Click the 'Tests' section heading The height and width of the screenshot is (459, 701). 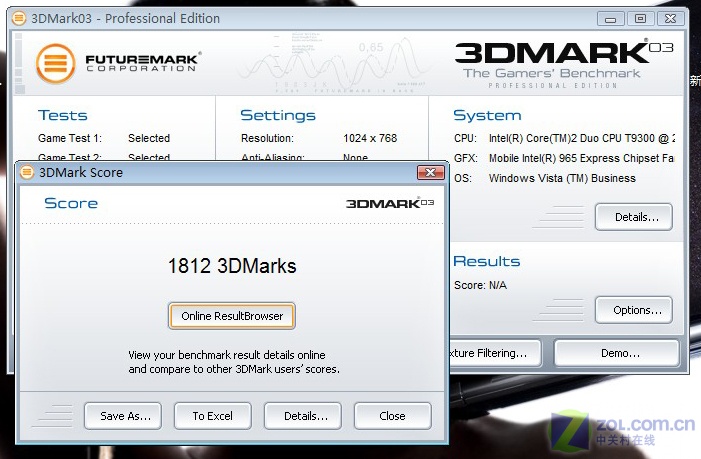pos(63,115)
